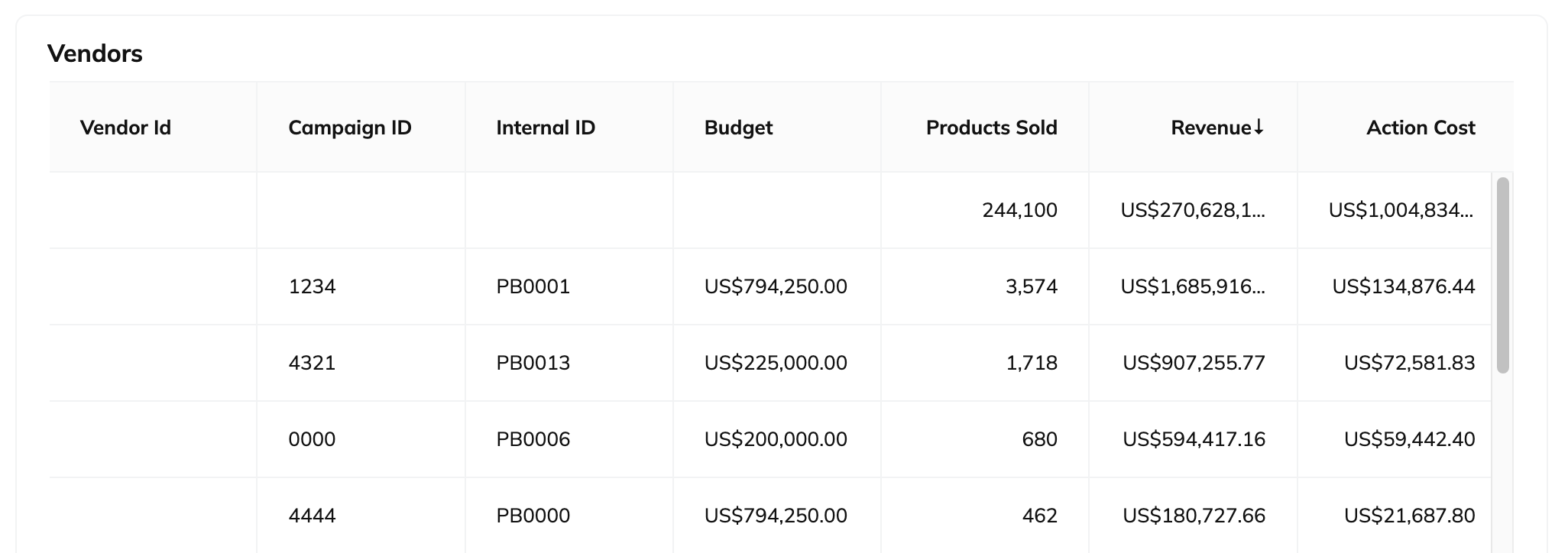Click the Internal ID column header
Screen dimensions: 1568x553
coord(545,128)
